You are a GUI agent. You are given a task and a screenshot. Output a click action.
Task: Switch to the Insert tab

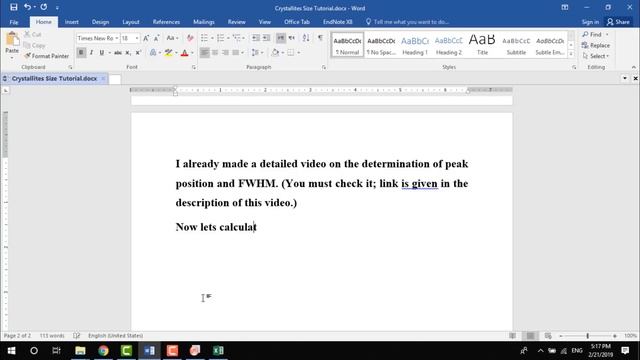[72, 22]
